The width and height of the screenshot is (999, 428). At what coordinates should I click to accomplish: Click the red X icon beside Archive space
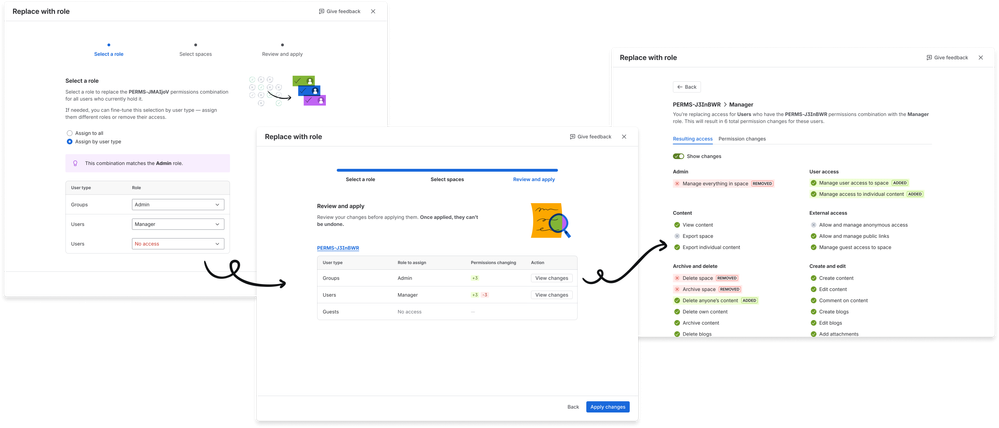(x=677, y=289)
